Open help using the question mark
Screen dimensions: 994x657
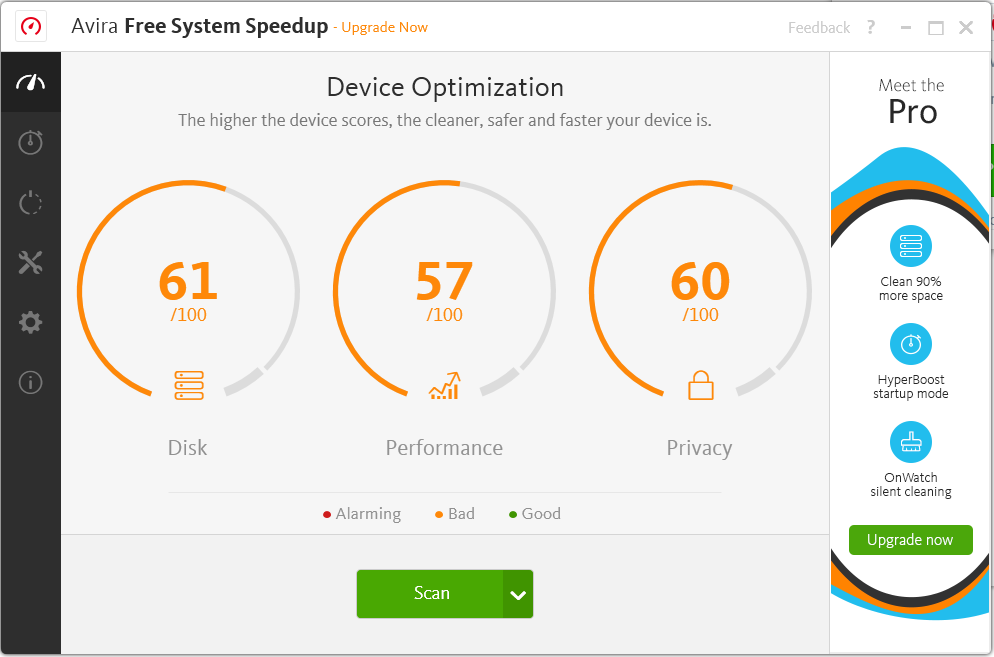[870, 27]
